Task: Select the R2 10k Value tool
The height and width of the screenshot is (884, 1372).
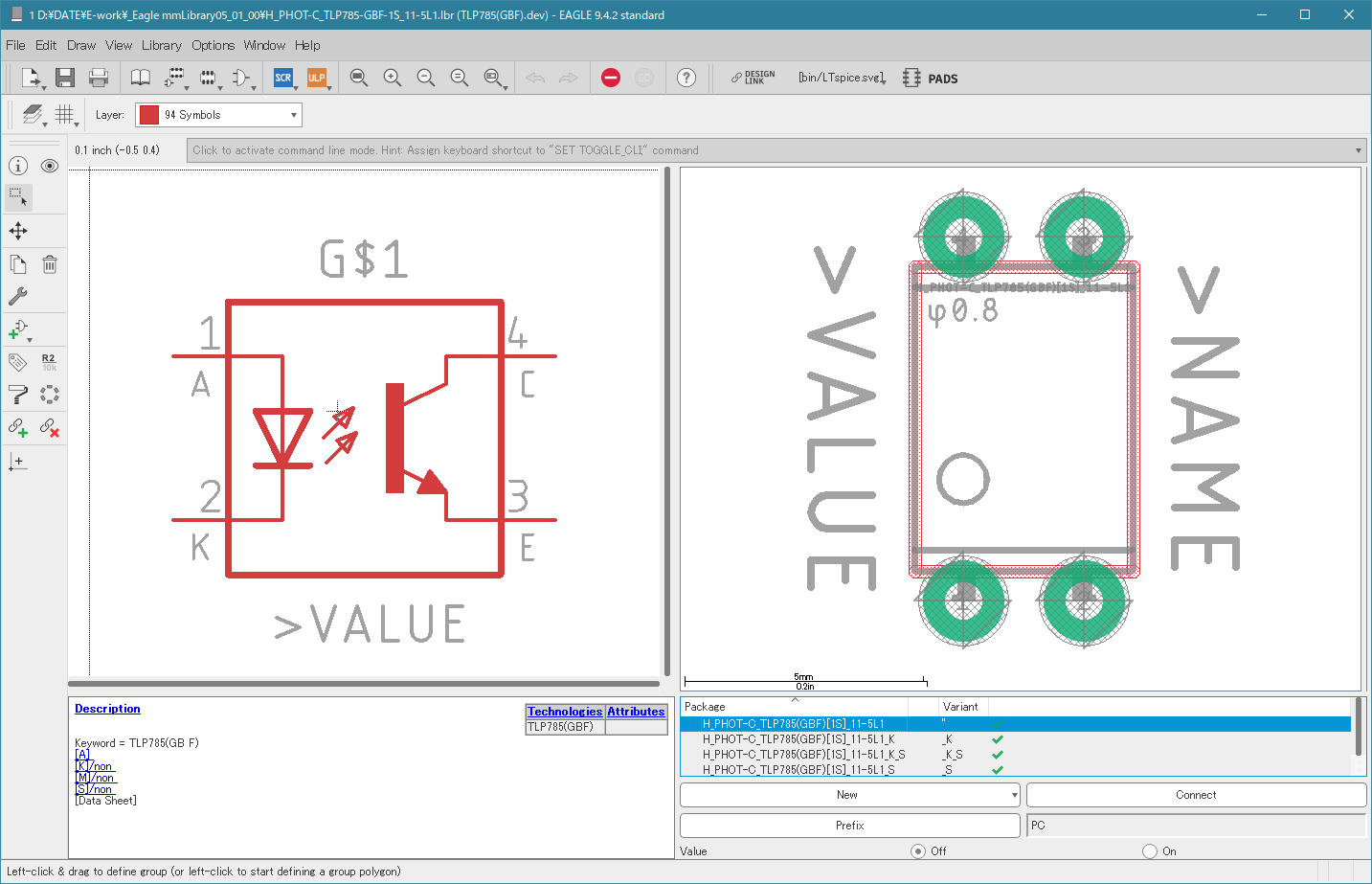Action: pyautogui.click(x=50, y=362)
